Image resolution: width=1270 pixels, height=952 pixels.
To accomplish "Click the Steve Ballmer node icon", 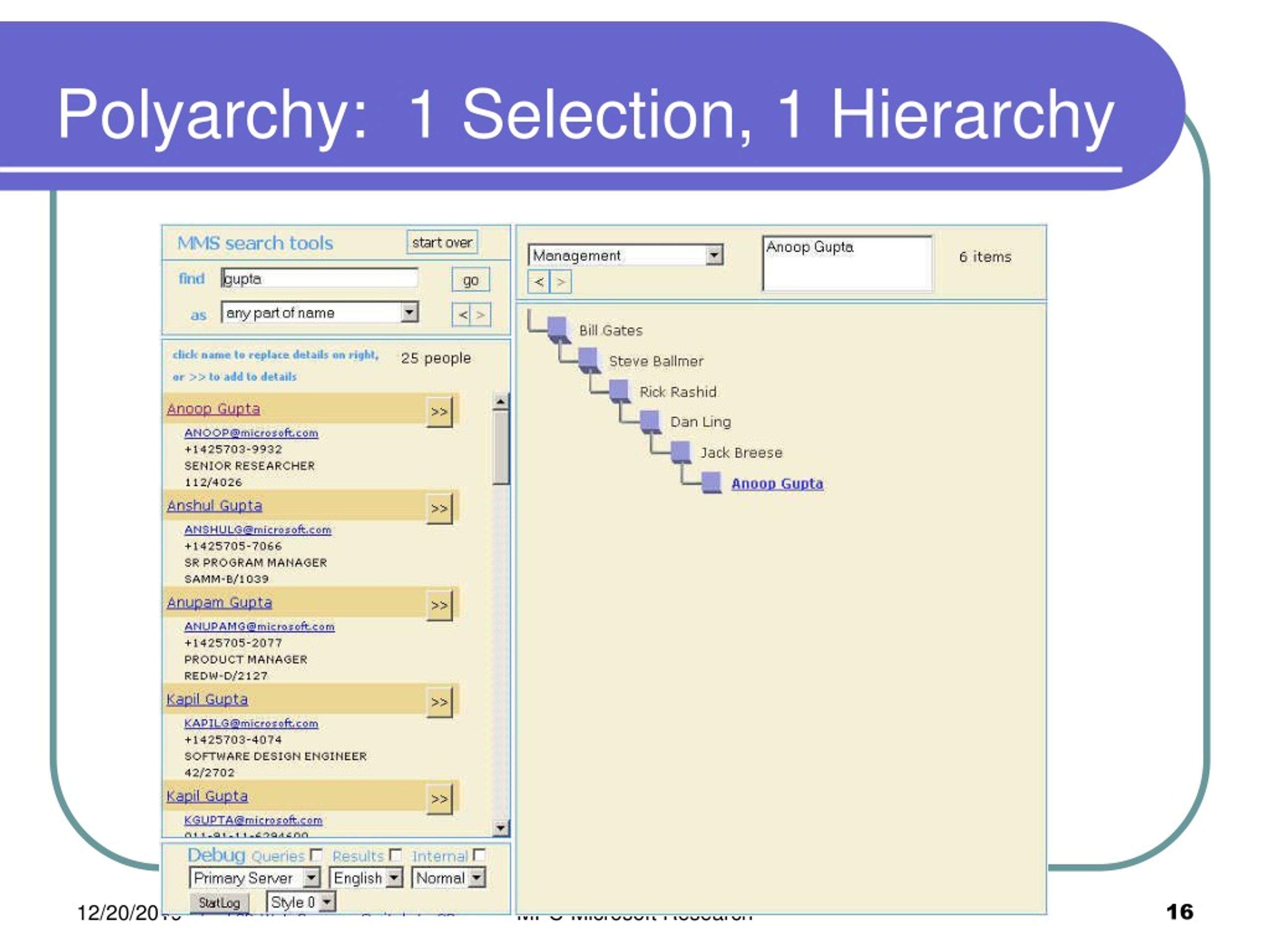I will (589, 360).
